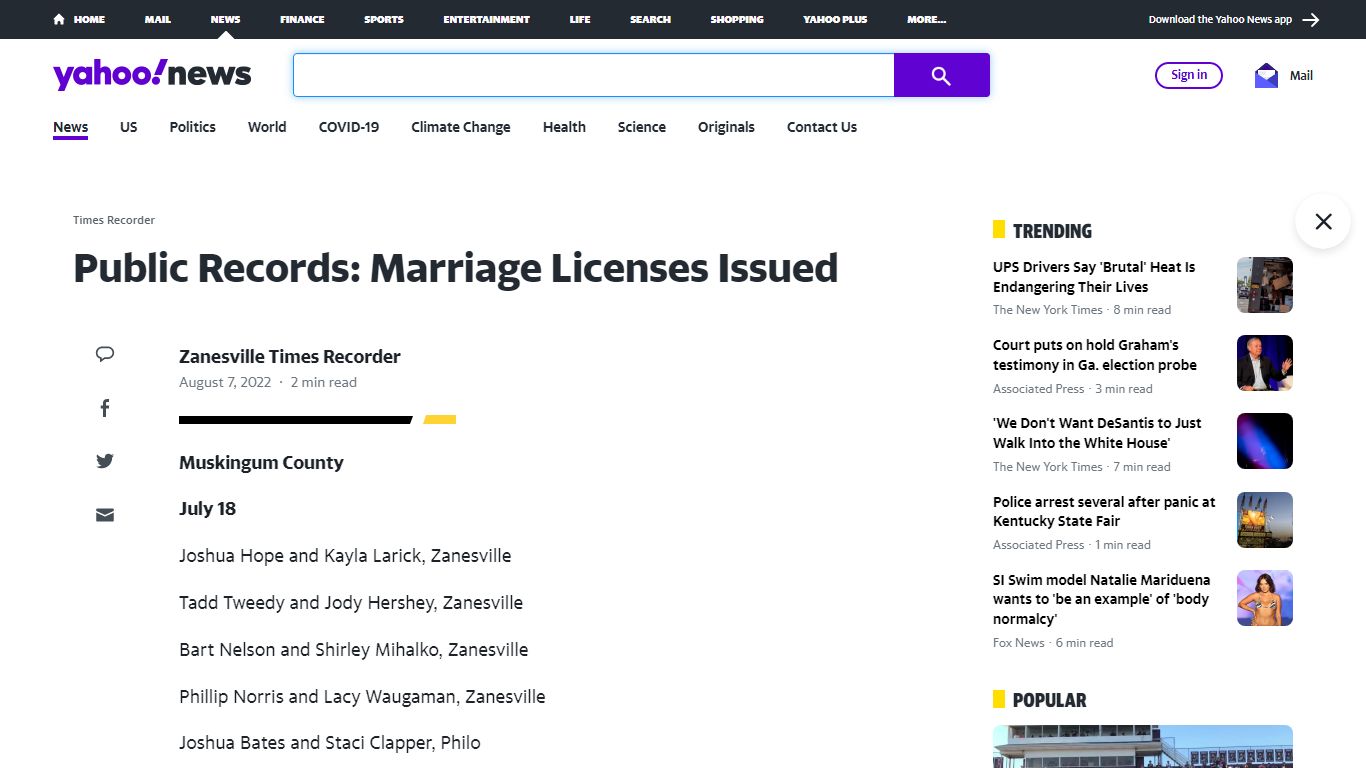1366x768 pixels.
Task: Open FINANCE in the top navigation bar
Action: 302,19
